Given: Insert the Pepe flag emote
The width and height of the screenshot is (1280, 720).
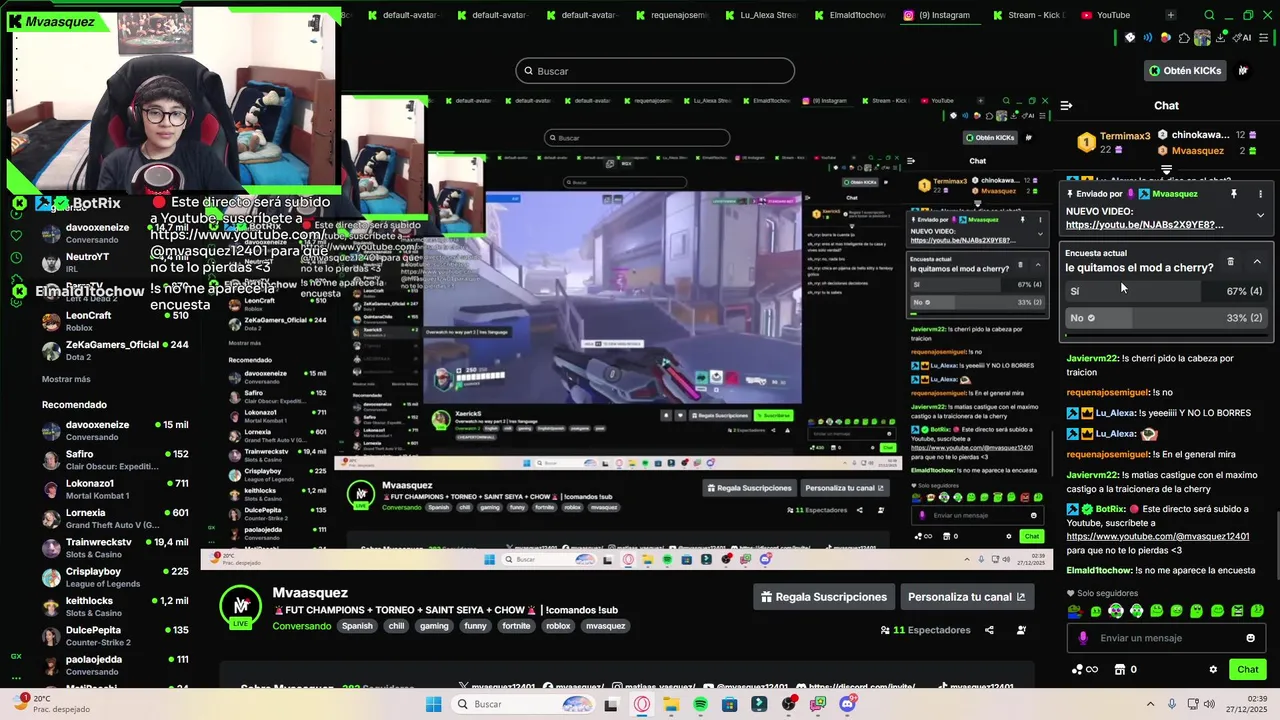Looking at the screenshot, I should (1075, 611).
